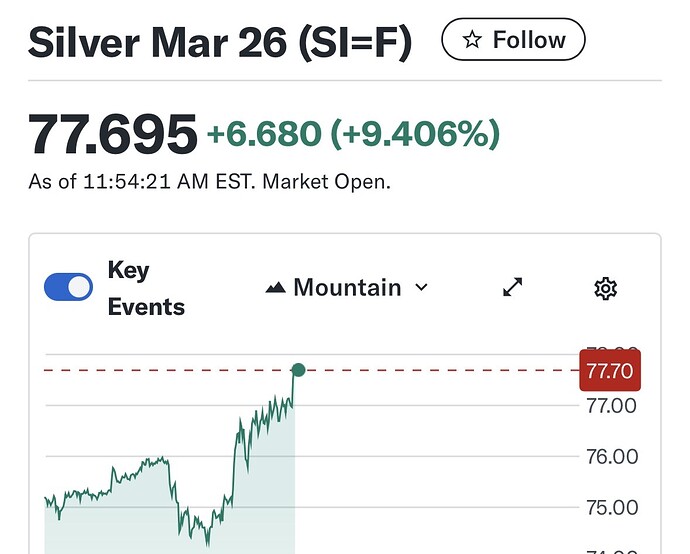Click the mountain chart type icon

coord(276,288)
